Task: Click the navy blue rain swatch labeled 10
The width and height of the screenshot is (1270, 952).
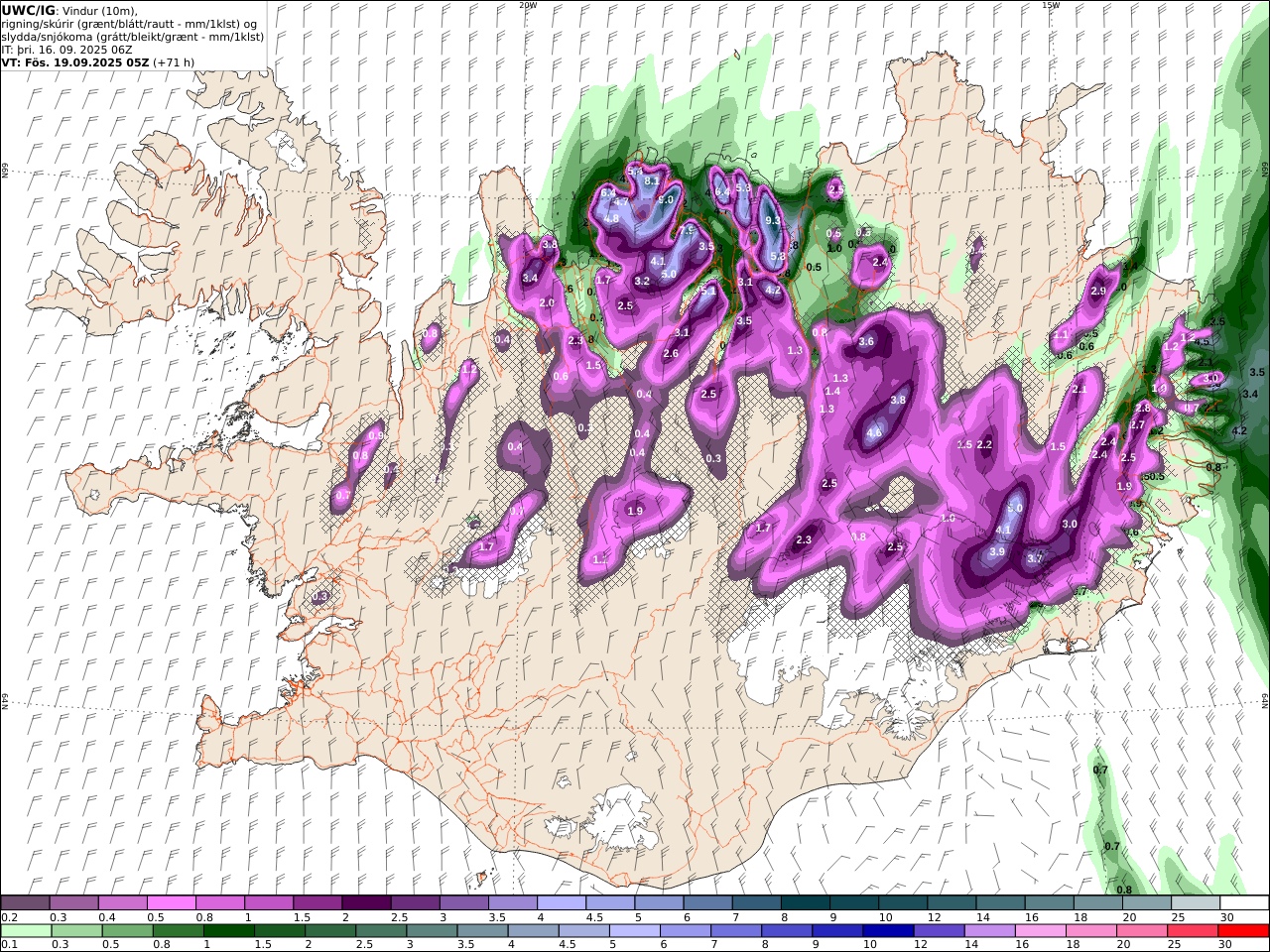Action: click(887, 931)
